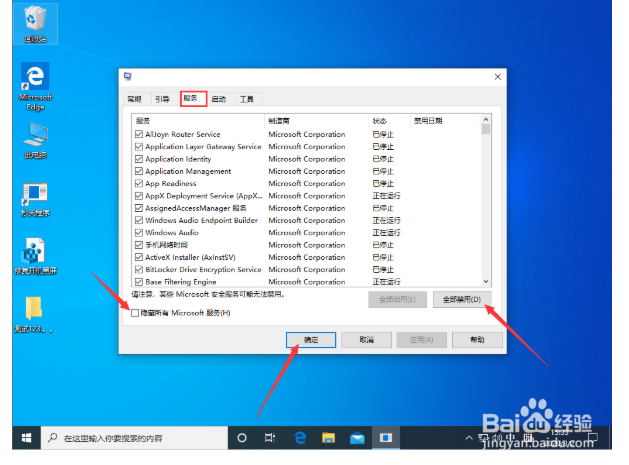This screenshot has height=465, width=629.
Task: Uncheck ActiveX Installer (AxInstSV) checkbox
Action: point(139,257)
